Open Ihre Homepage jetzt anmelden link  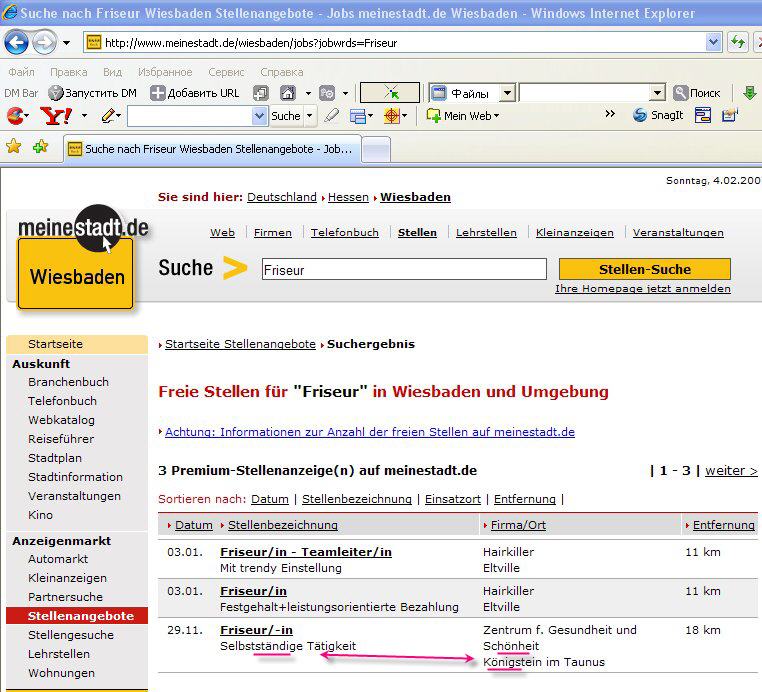(642, 289)
